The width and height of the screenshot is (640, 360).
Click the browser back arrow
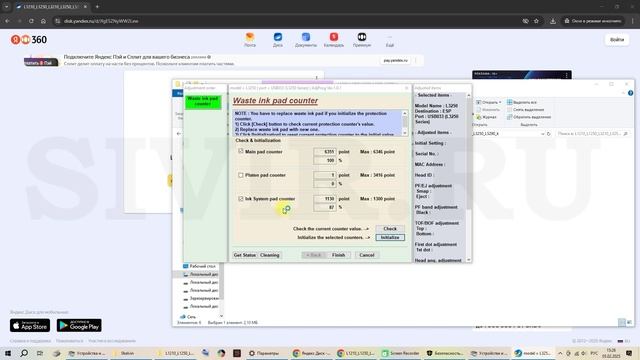[x=7, y=21]
